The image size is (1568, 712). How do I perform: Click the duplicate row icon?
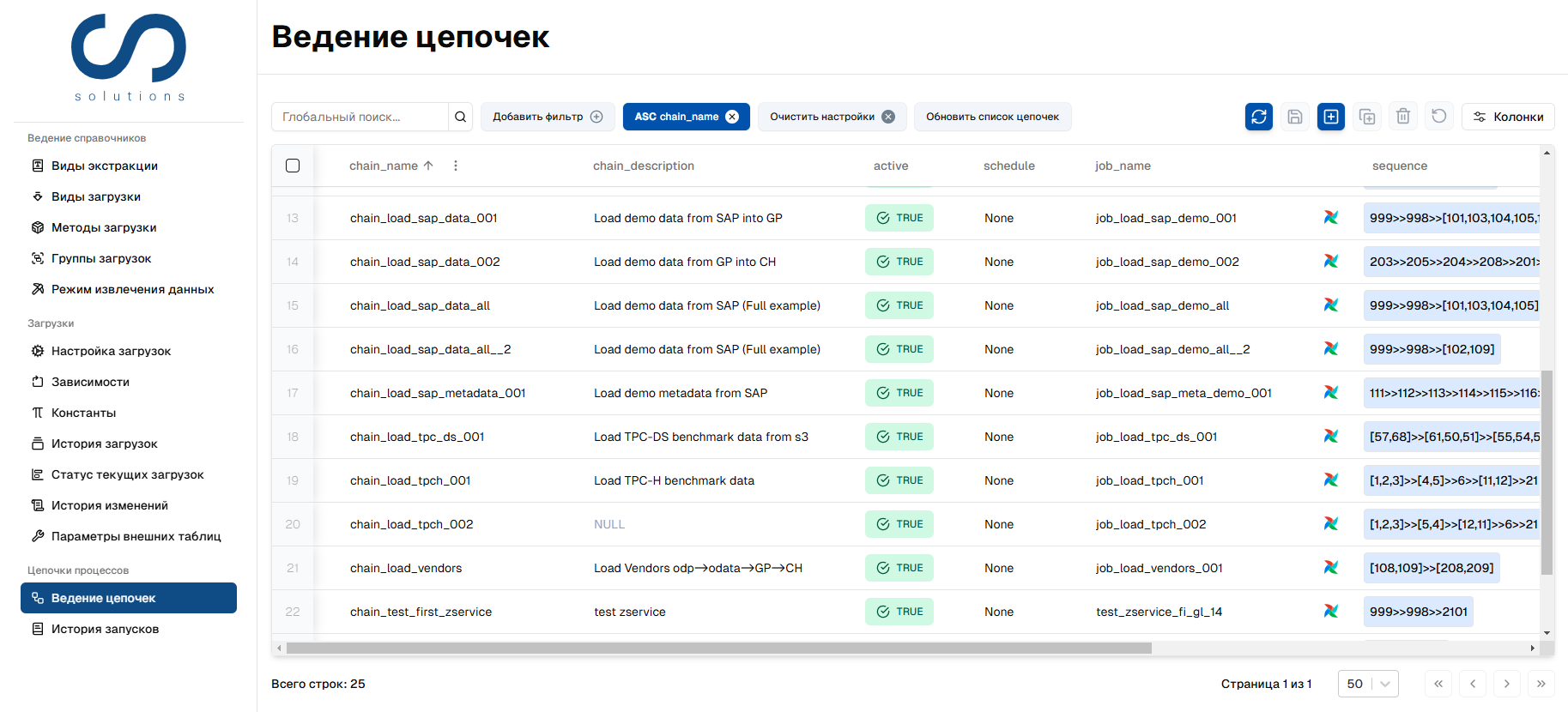click(x=1366, y=117)
